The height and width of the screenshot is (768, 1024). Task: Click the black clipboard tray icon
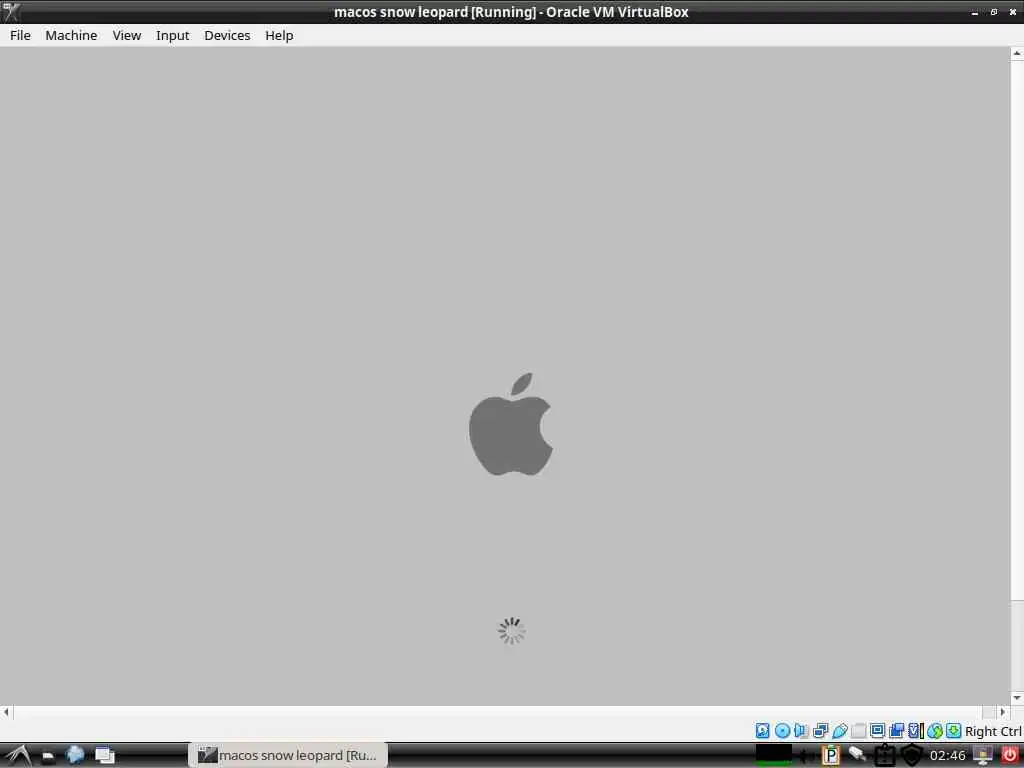pos(884,756)
